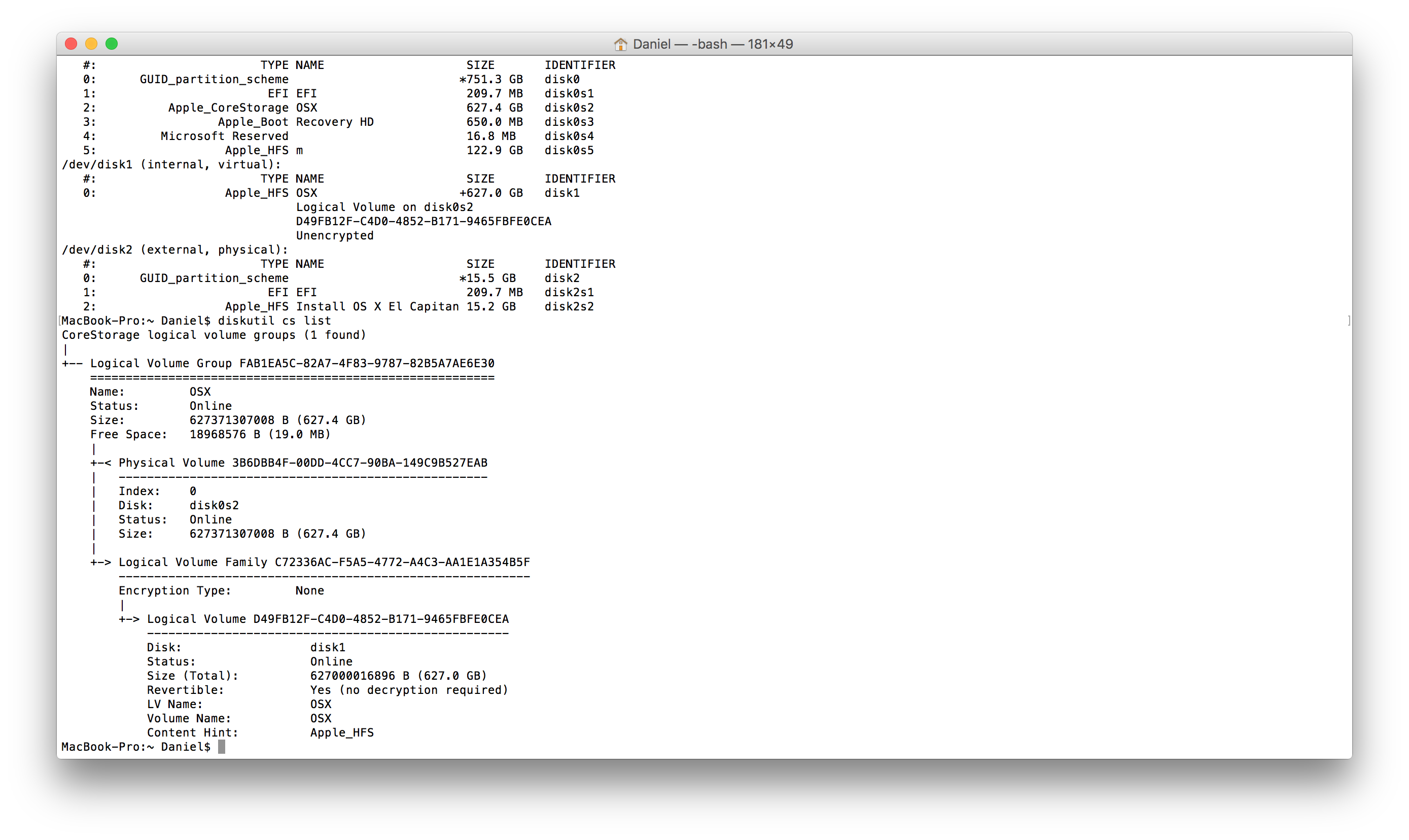Screen dimensions: 1409x840
Task: Click Physical Volume UUID '3B6DBB4F-00DD-4CC7-90BA-149C9B527EAB'
Action: 360,463
